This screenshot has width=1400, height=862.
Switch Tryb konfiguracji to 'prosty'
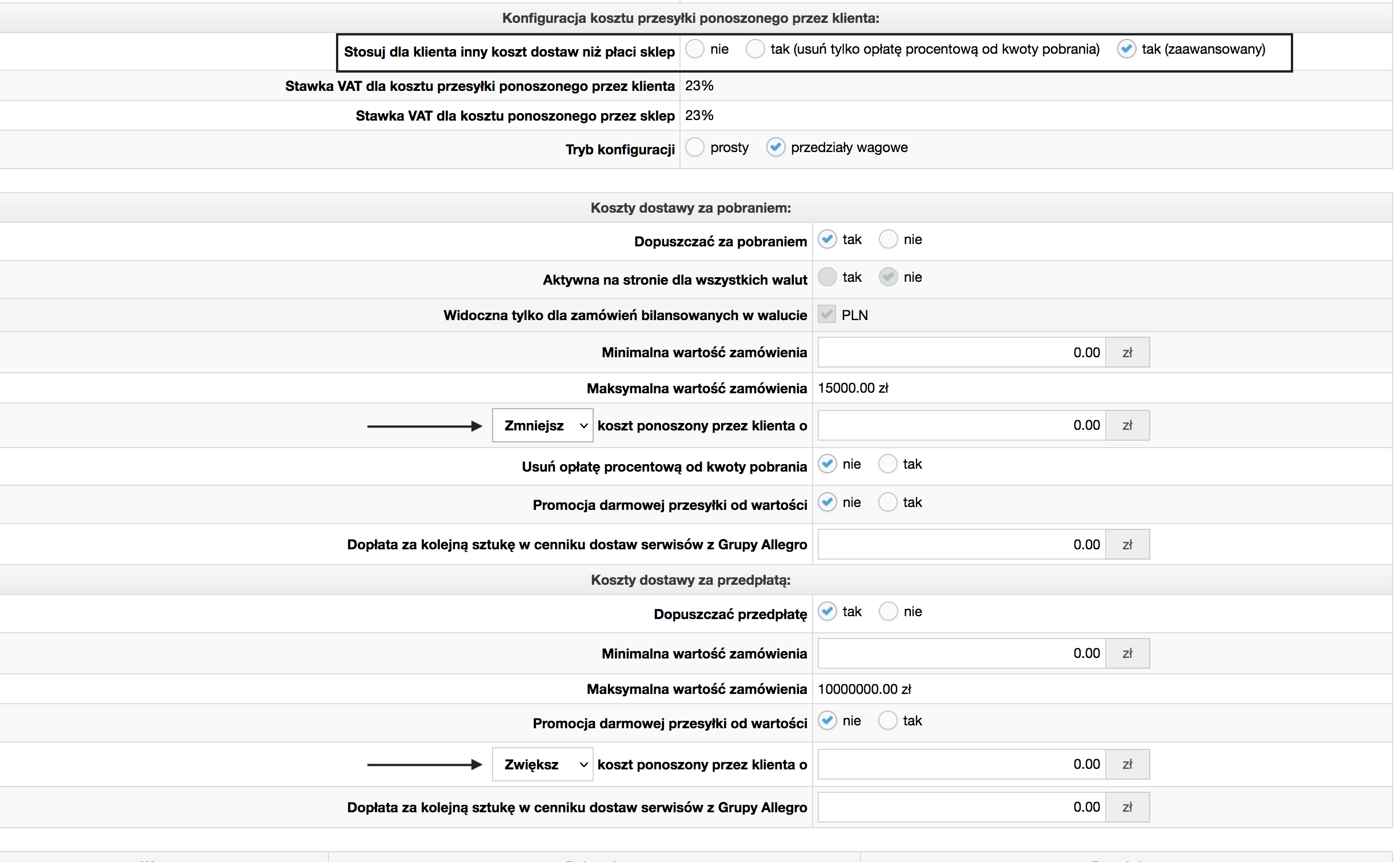pyautogui.click(x=694, y=147)
